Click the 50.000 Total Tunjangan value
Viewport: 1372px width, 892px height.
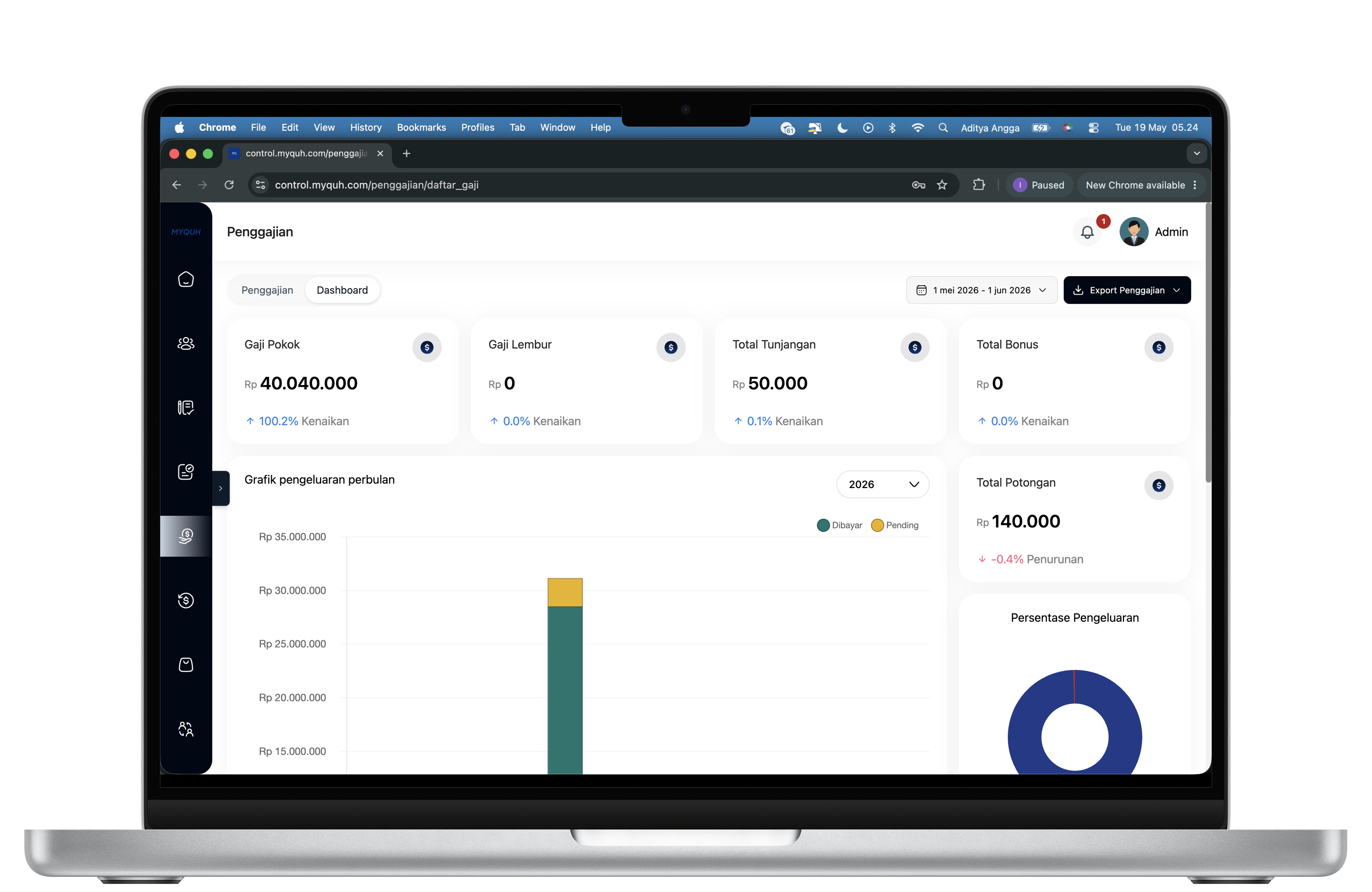(777, 383)
